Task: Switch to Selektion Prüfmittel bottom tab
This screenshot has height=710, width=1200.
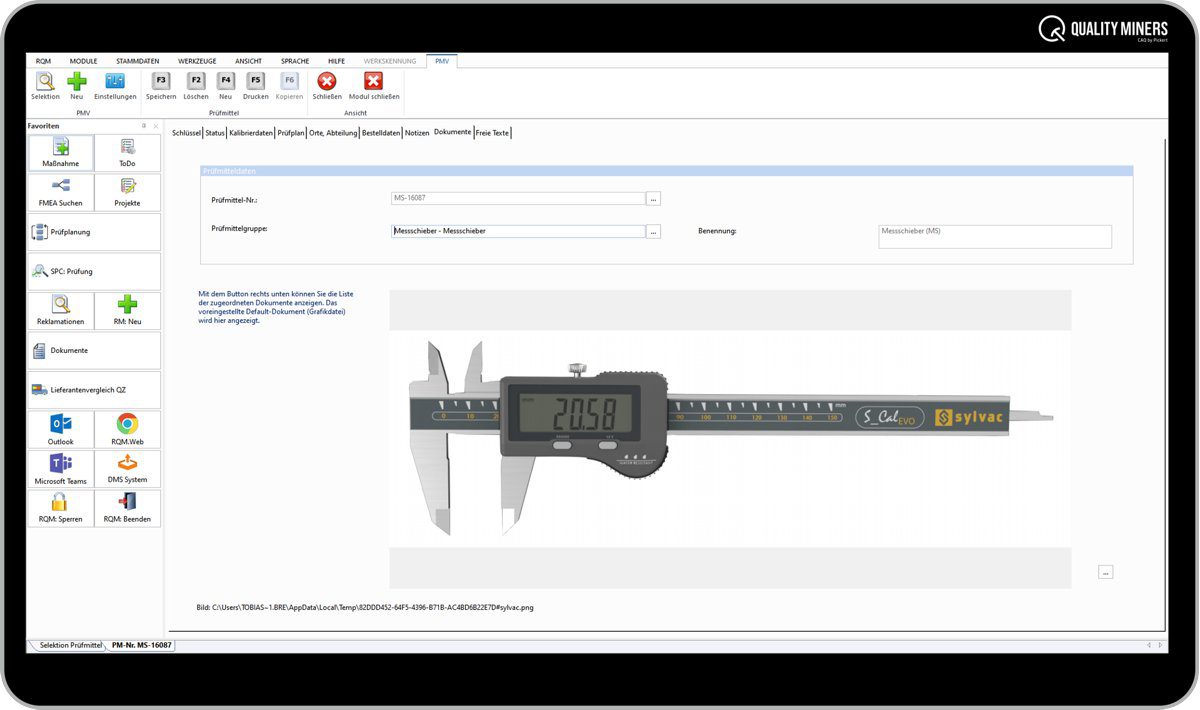Action: coord(70,645)
